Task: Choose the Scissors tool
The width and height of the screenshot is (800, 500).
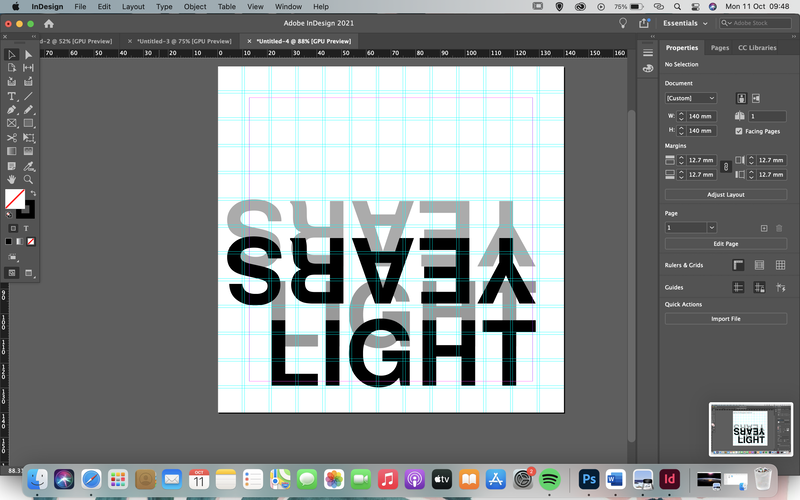Action: (x=11, y=137)
